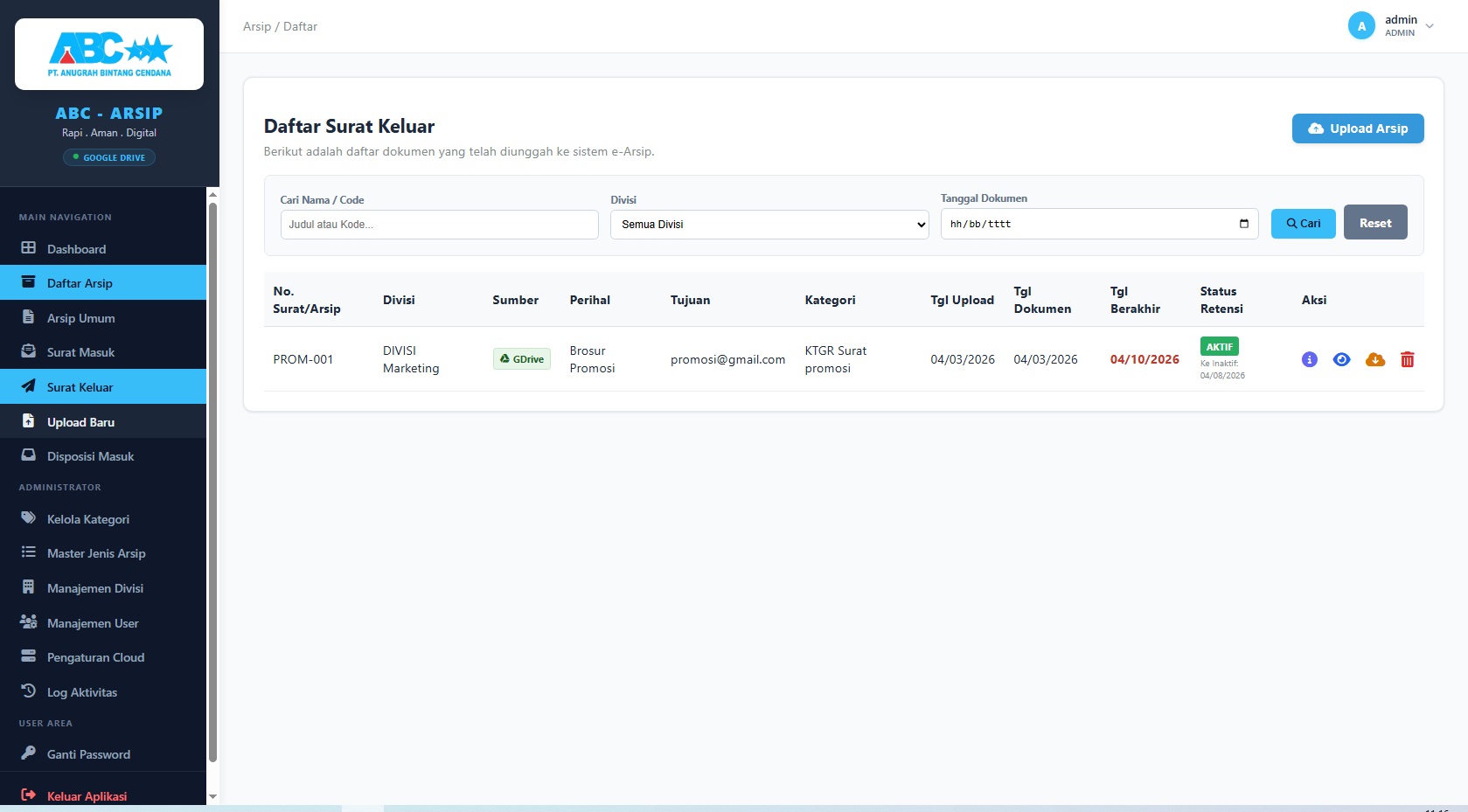Click sidebar scrollbar down arrow

click(x=212, y=797)
